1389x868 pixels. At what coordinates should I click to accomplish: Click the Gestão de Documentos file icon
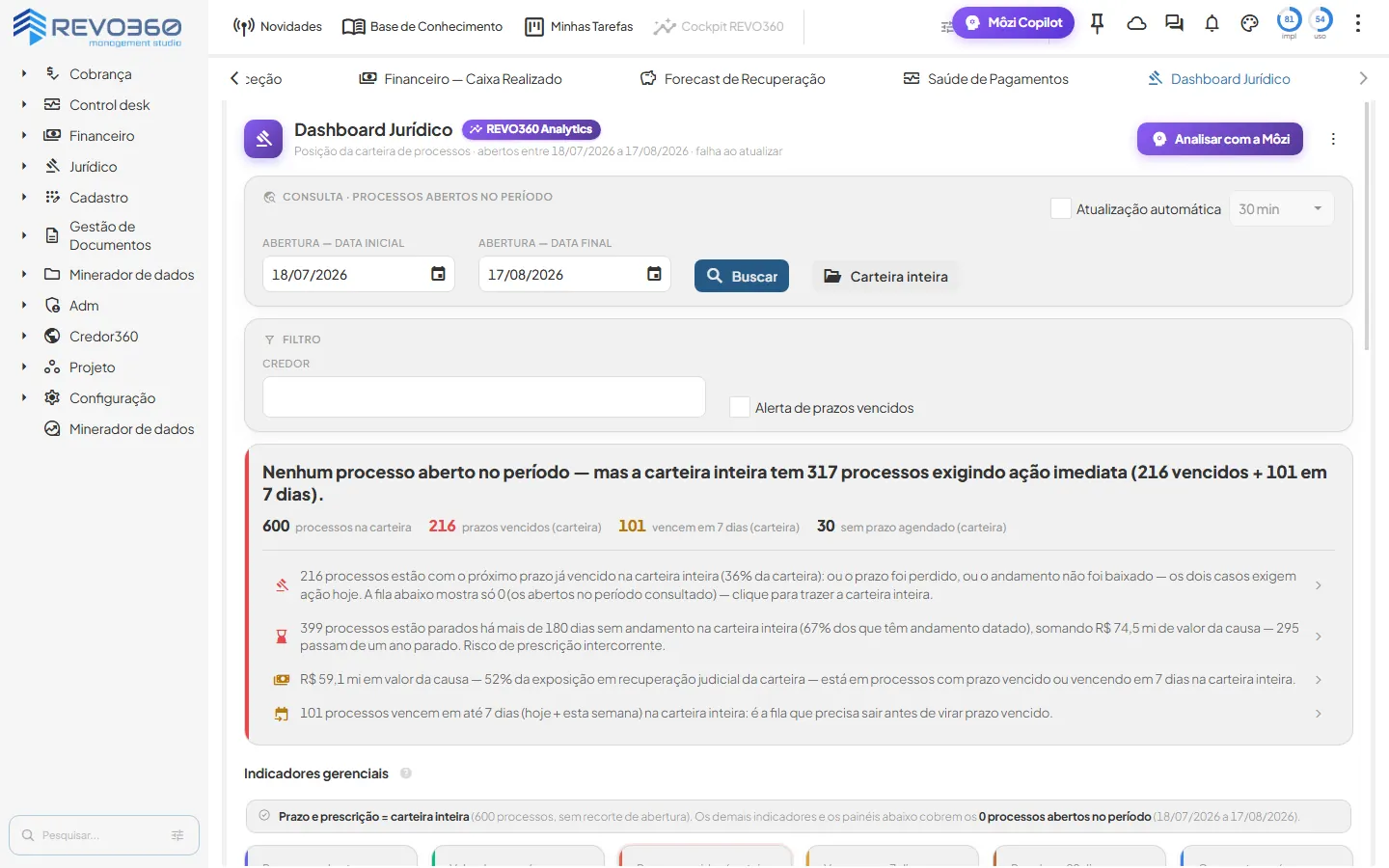point(52,235)
